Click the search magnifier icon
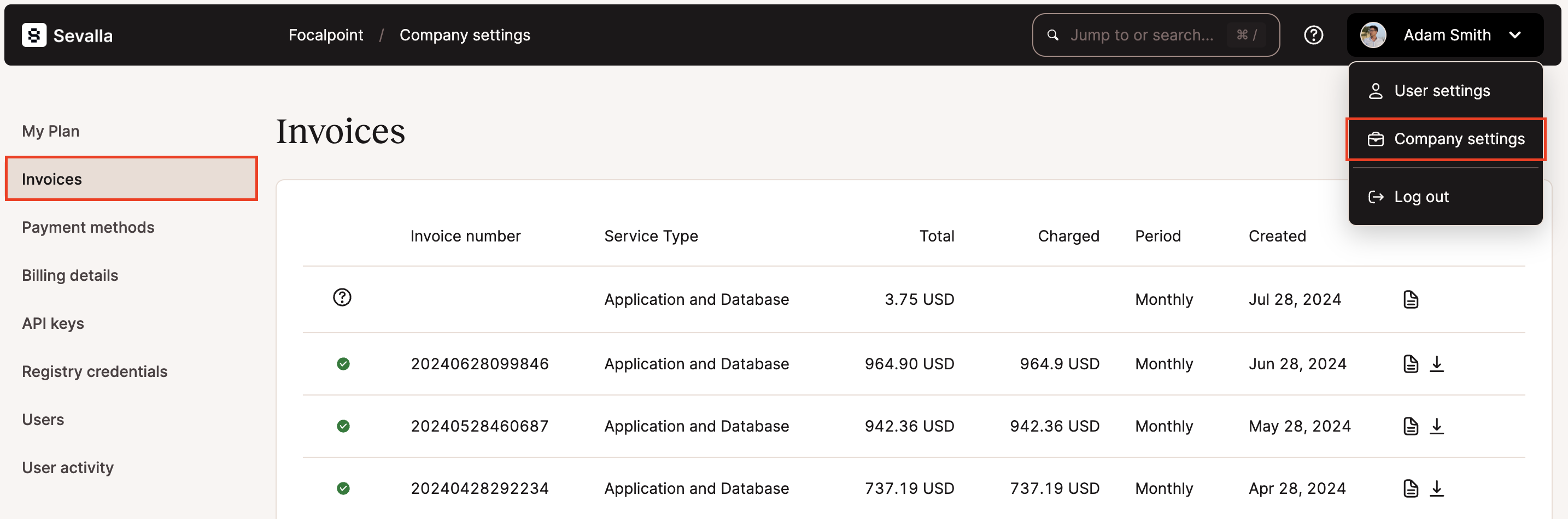 point(1052,34)
